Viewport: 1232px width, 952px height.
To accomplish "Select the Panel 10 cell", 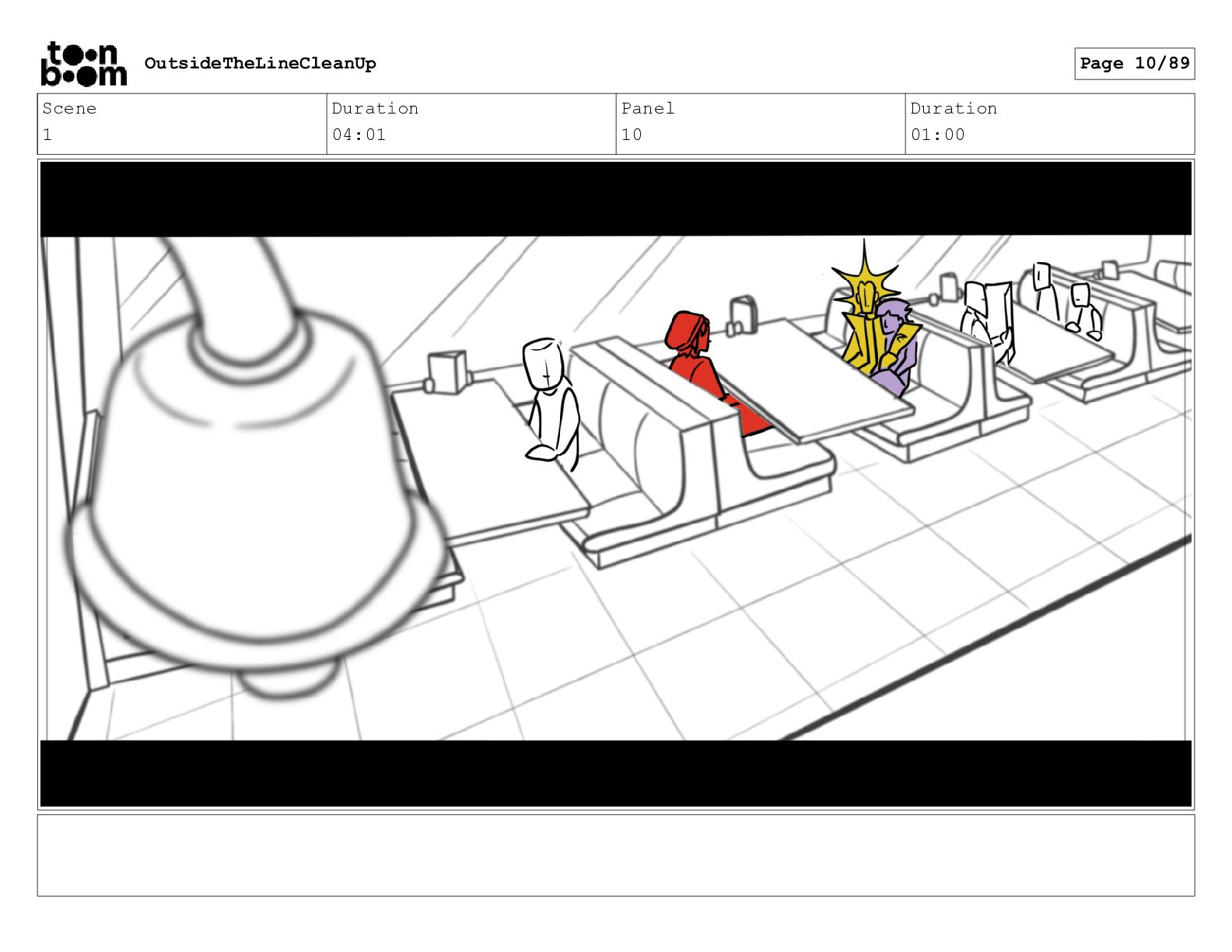I will 761,124.
